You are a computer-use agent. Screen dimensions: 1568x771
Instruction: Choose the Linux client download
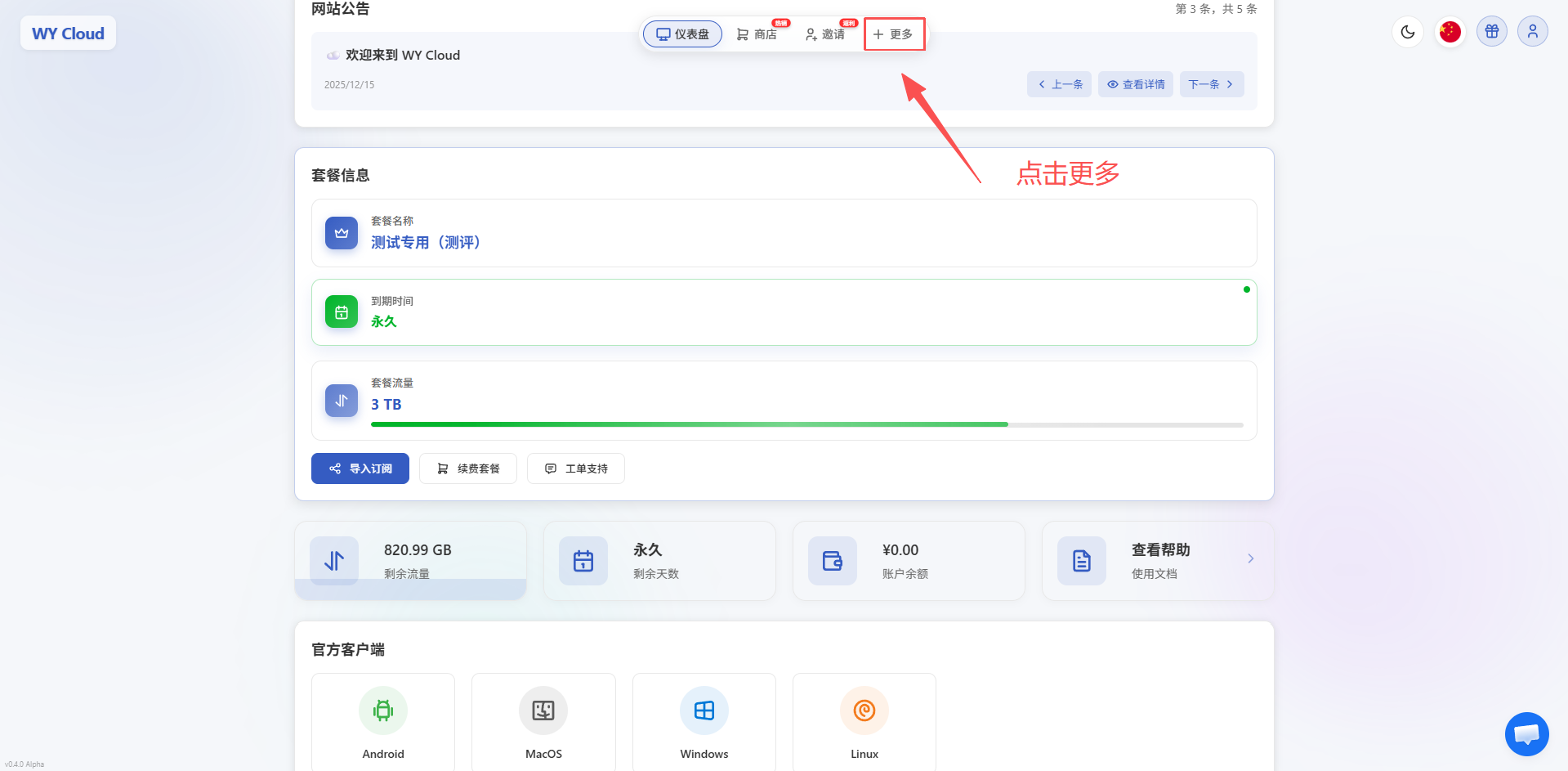point(864,710)
